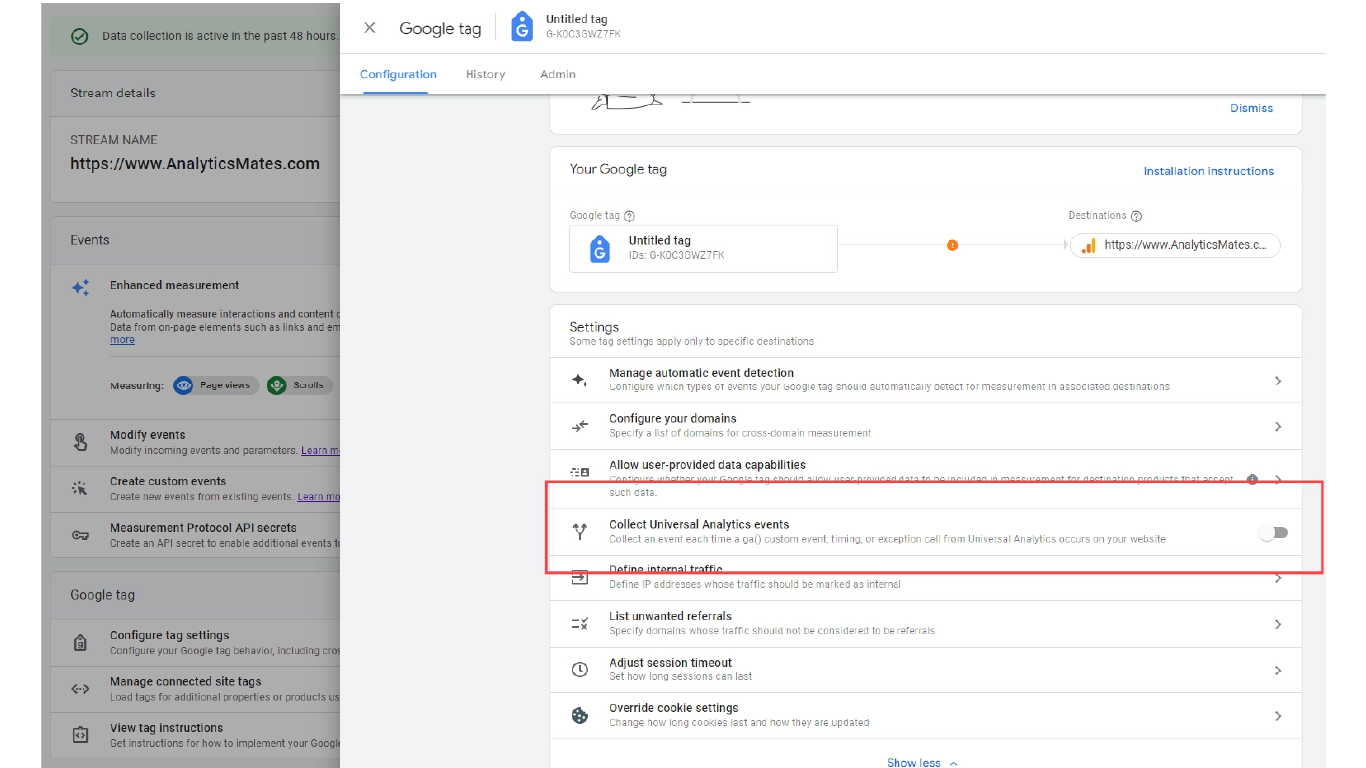1366x768 pixels.
Task: Click Enhanced measurement sparkle icon in background page
Action: coord(80,287)
